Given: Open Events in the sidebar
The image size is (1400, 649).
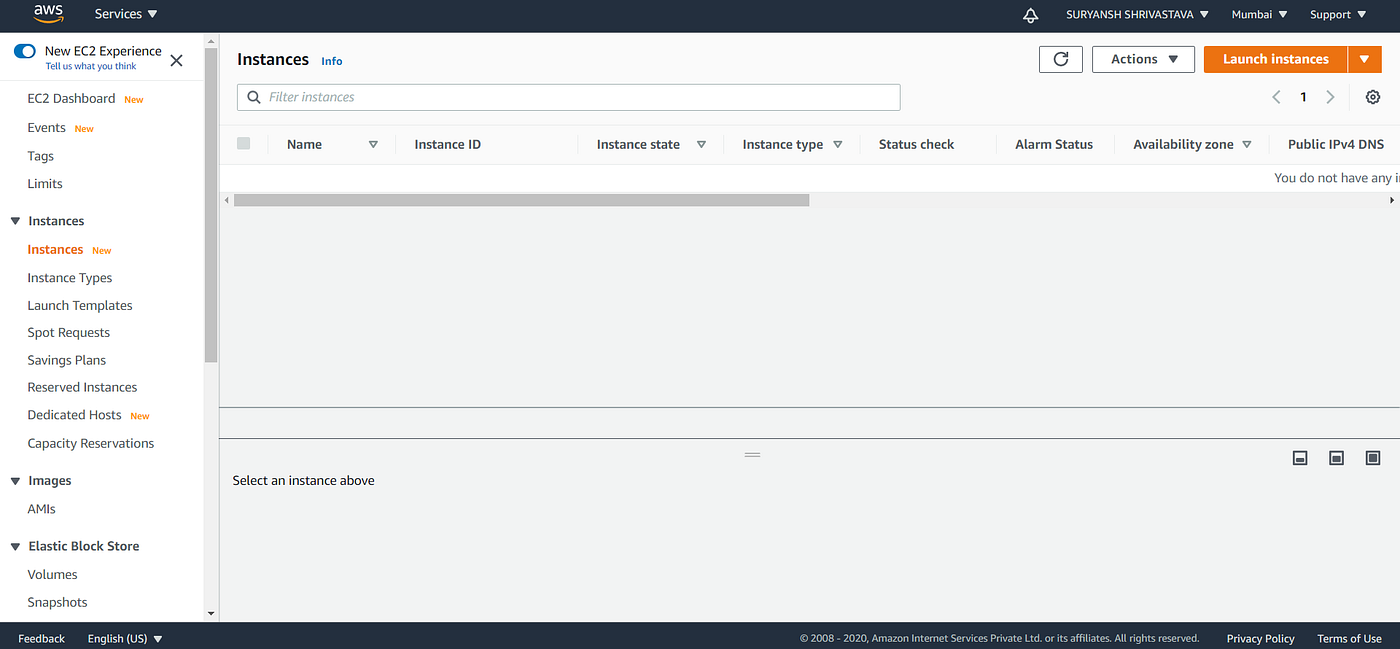Looking at the screenshot, I should pos(46,127).
